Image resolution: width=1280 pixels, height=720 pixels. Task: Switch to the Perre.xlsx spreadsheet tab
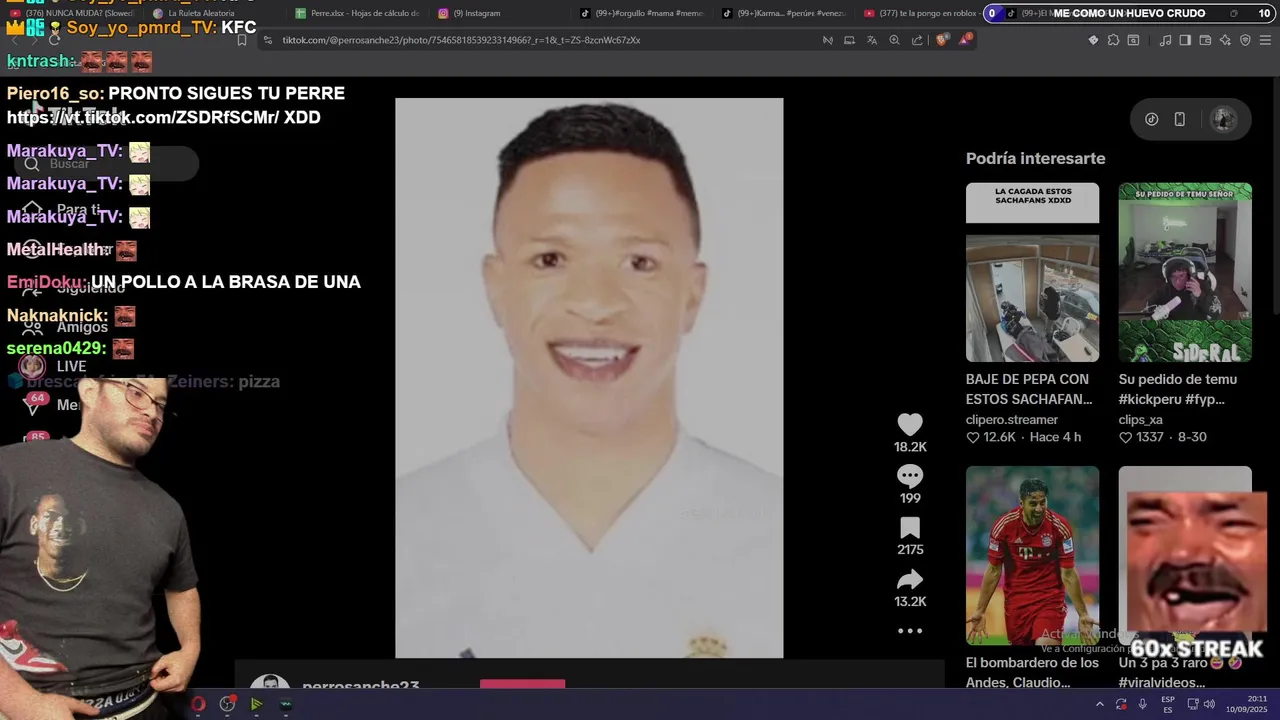358,13
